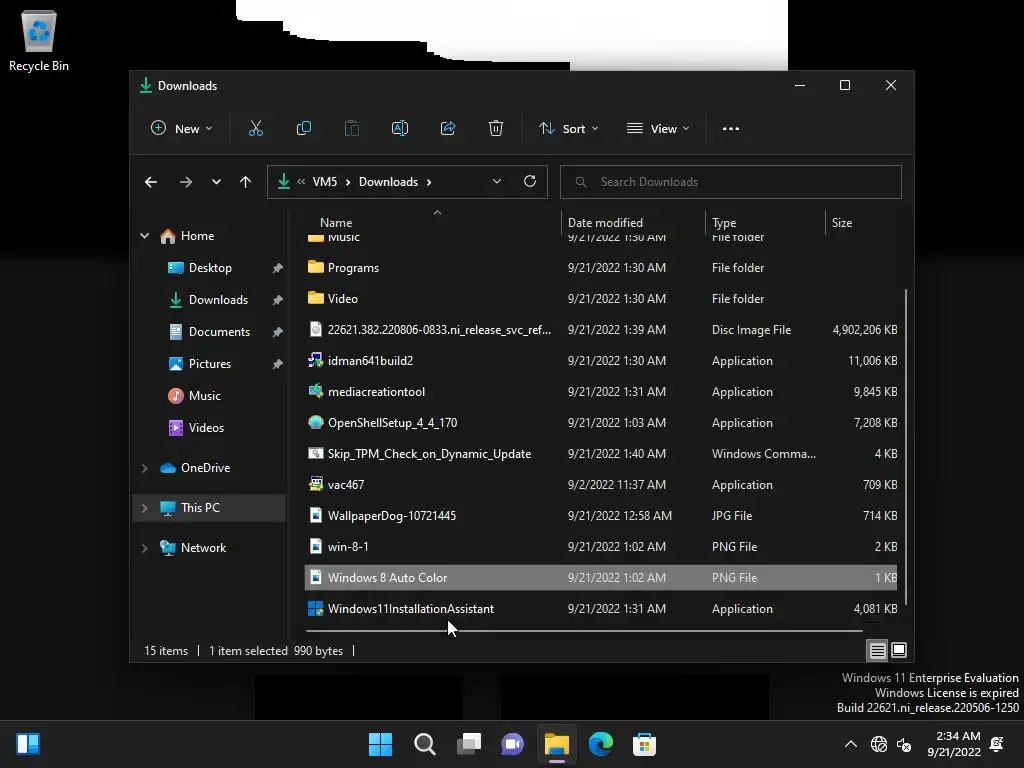
Task: Go forward with the right arrow button
Action: (185, 182)
